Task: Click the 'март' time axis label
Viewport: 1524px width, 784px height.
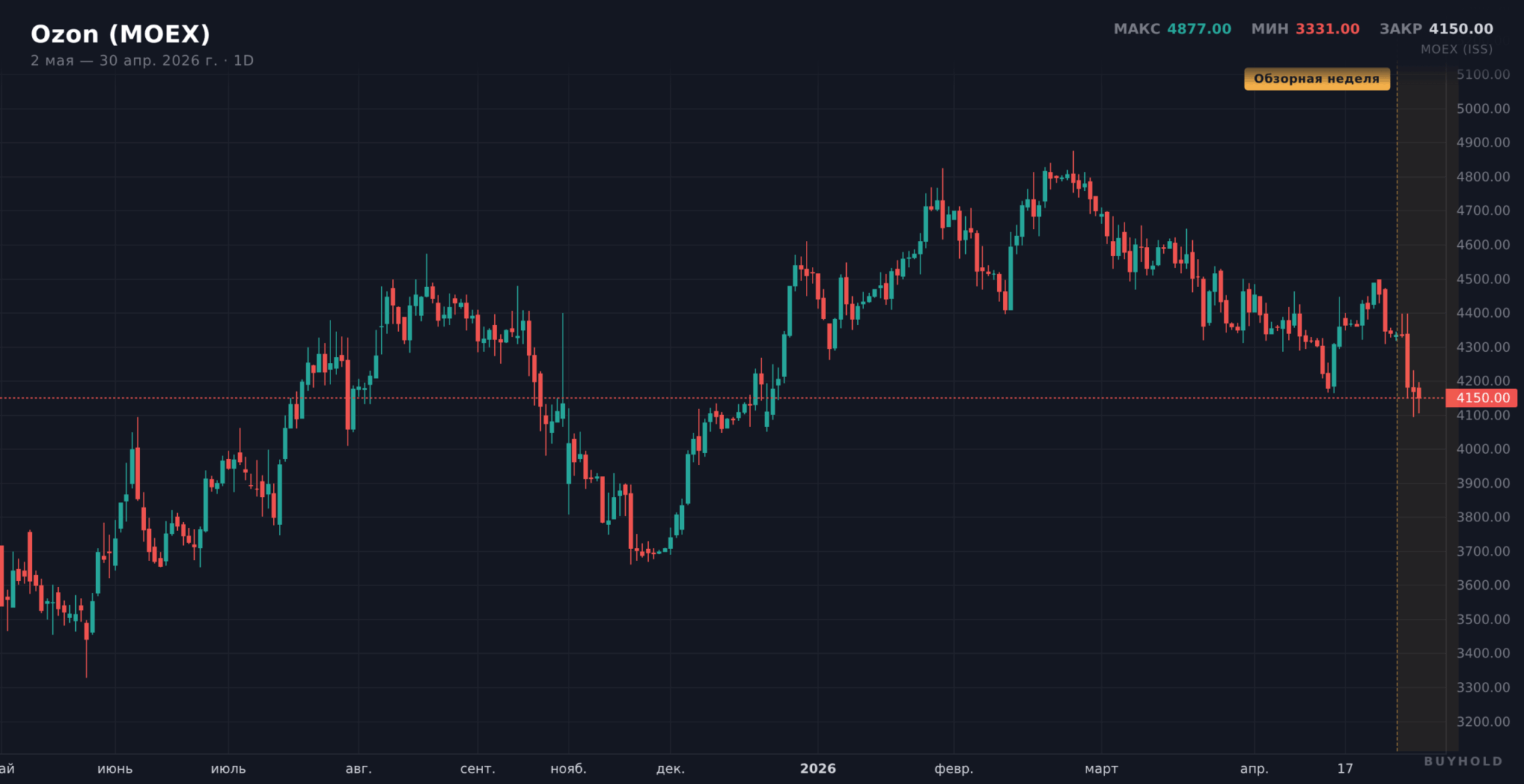Action: coord(1101,769)
